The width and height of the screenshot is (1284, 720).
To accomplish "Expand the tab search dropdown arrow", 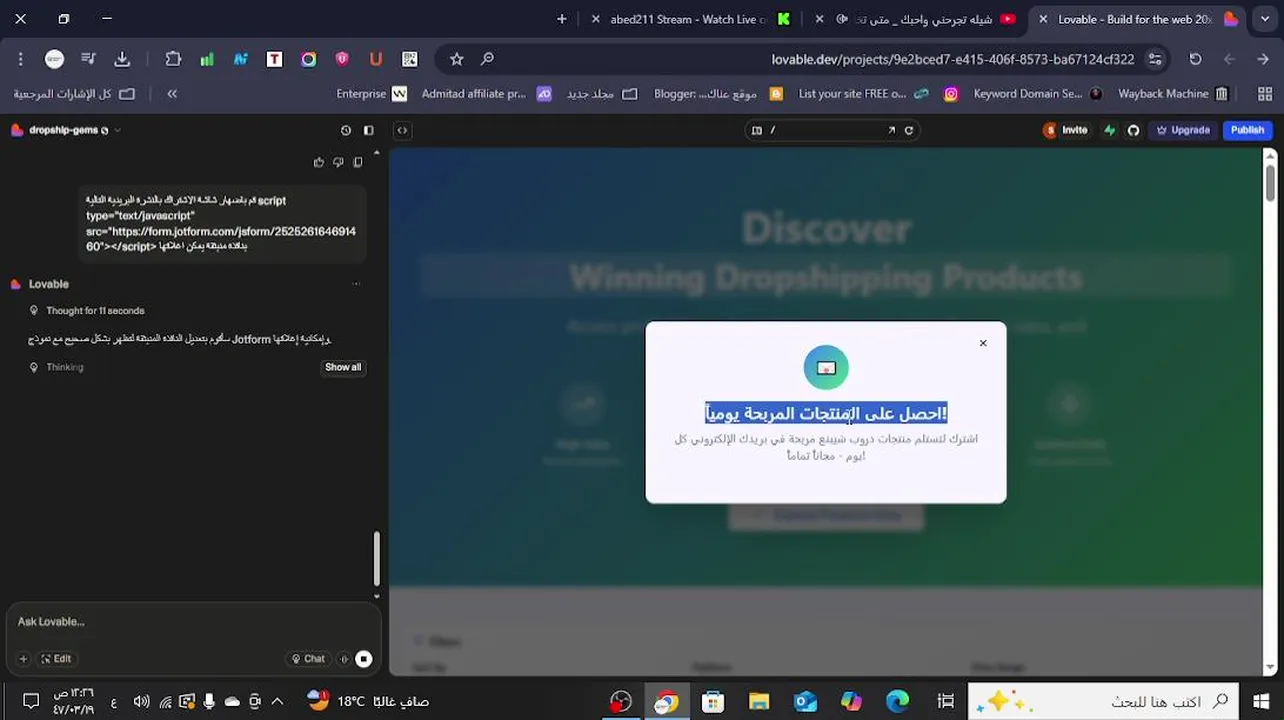I will (x=1266, y=19).
